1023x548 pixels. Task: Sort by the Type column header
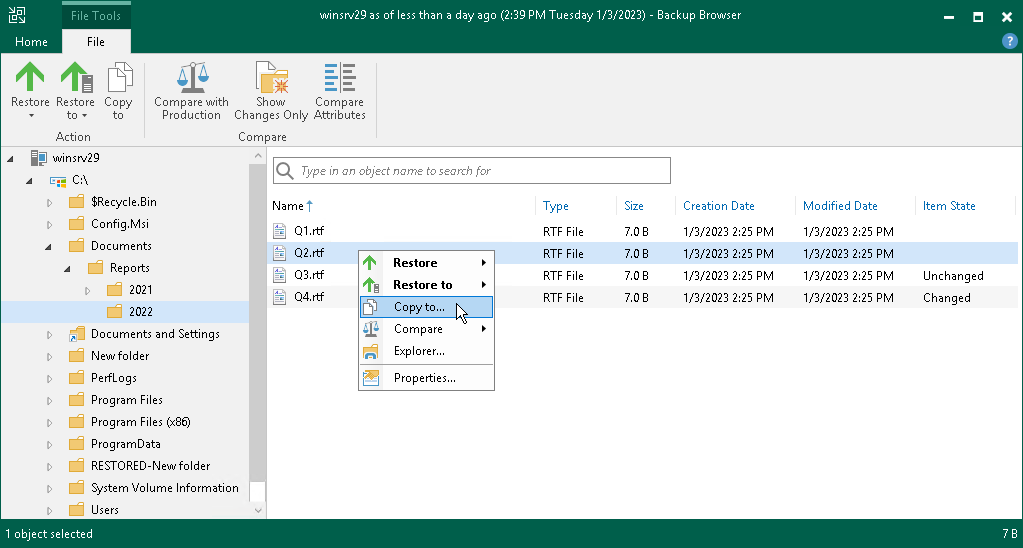[x=556, y=206]
